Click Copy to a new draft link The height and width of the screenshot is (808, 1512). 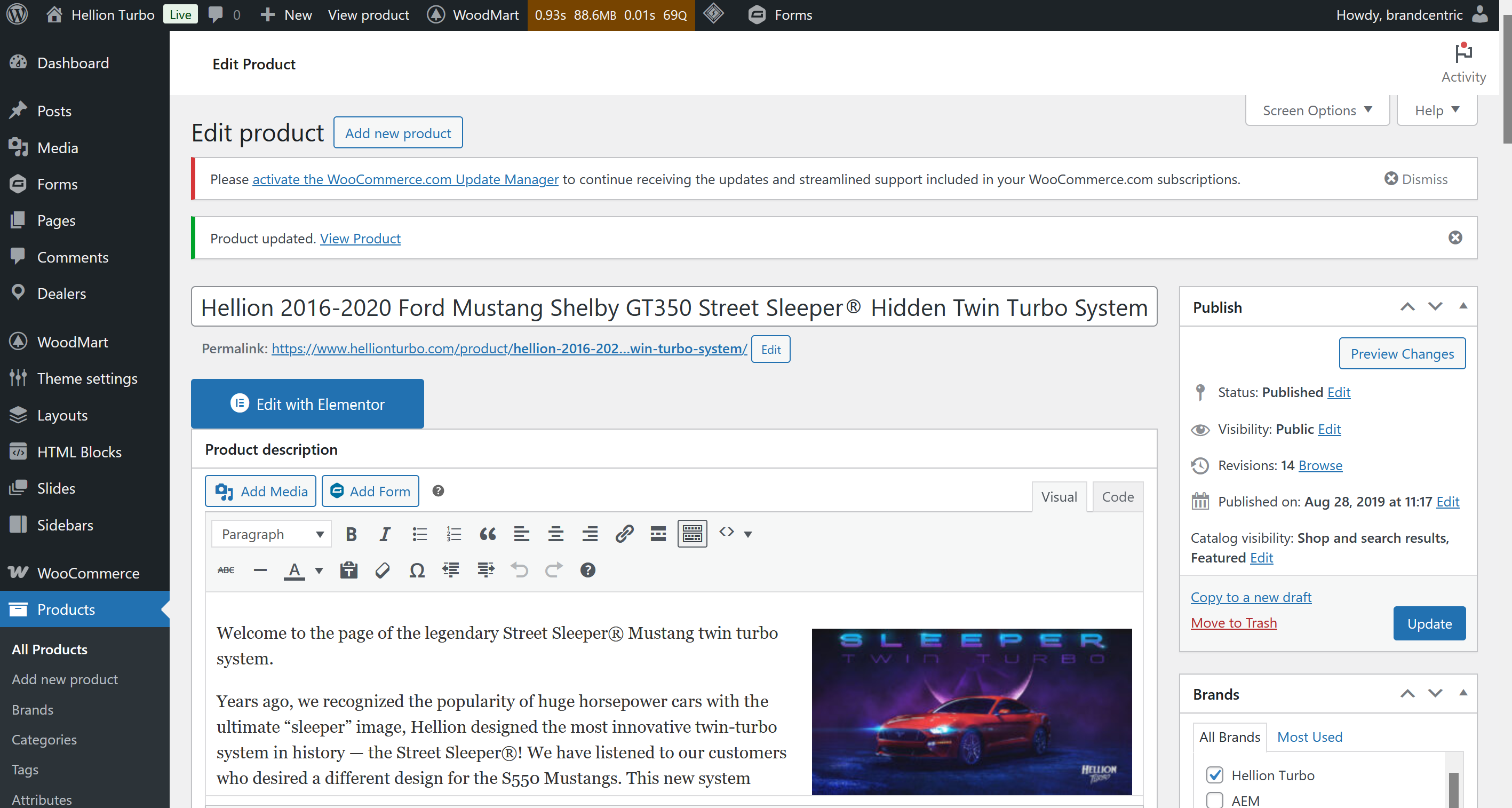[x=1251, y=597]
